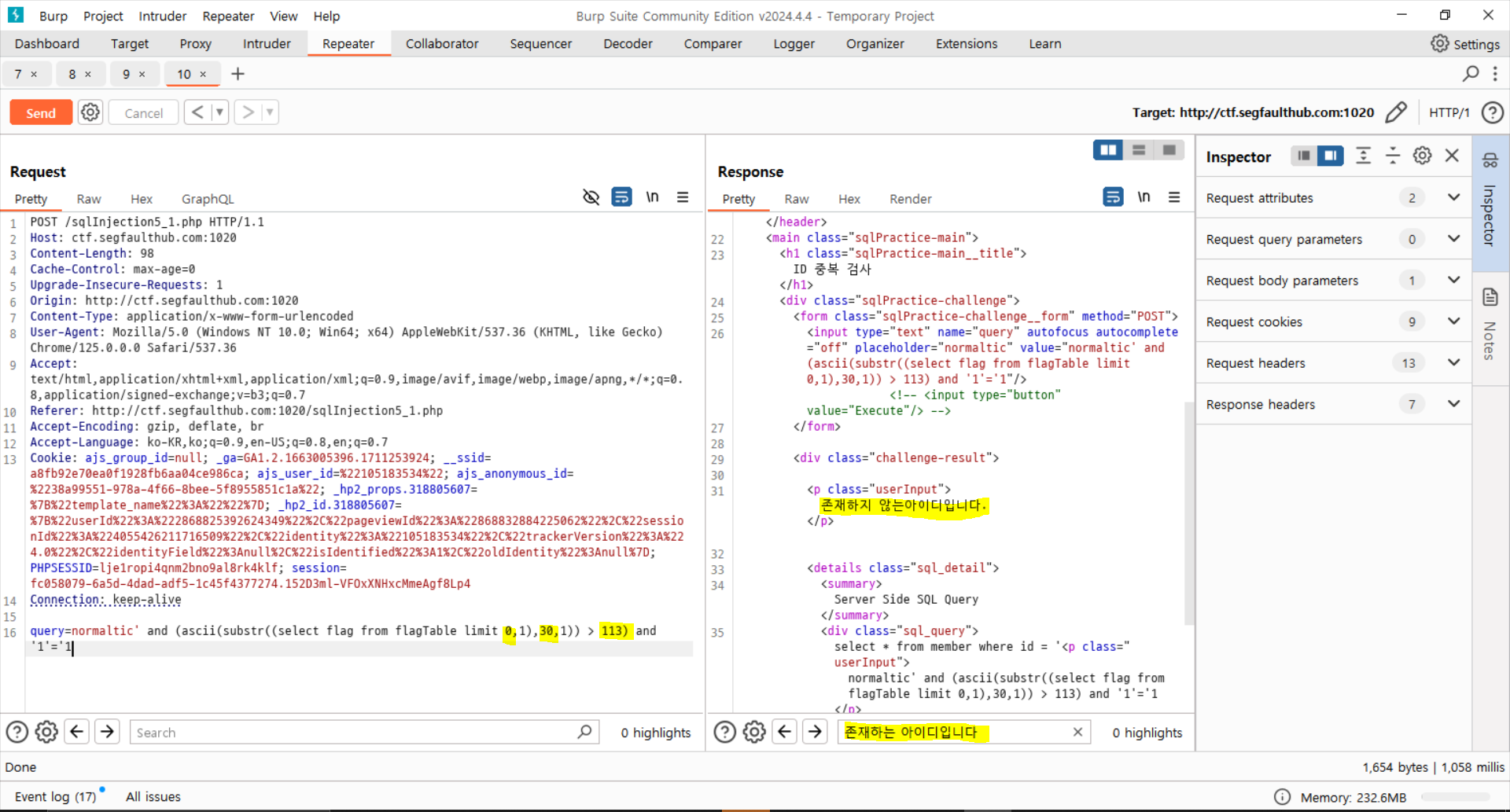Click the HTTP/1 protocol label
This screenshot has width=1510, height=812.
click(1449, 112)
